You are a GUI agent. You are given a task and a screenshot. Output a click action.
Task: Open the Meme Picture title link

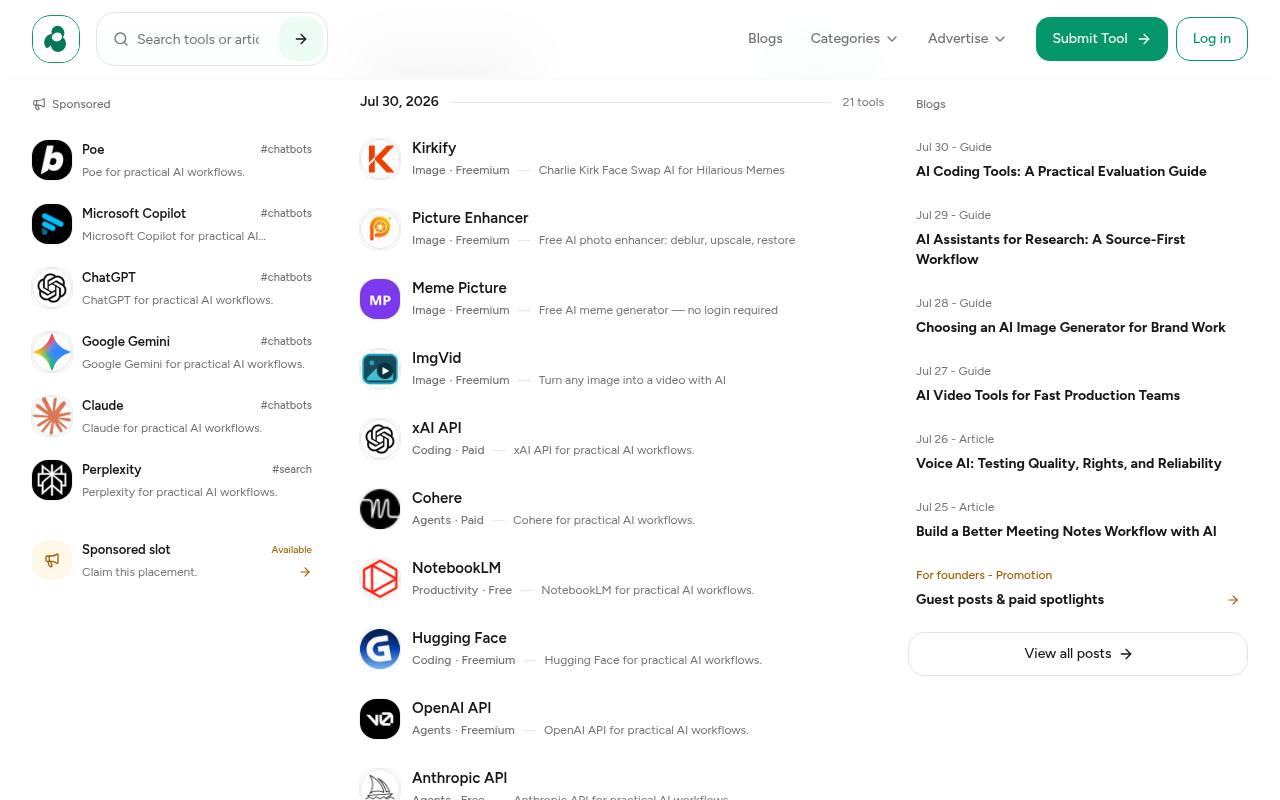pyautogui.click(x=459, y=288)
